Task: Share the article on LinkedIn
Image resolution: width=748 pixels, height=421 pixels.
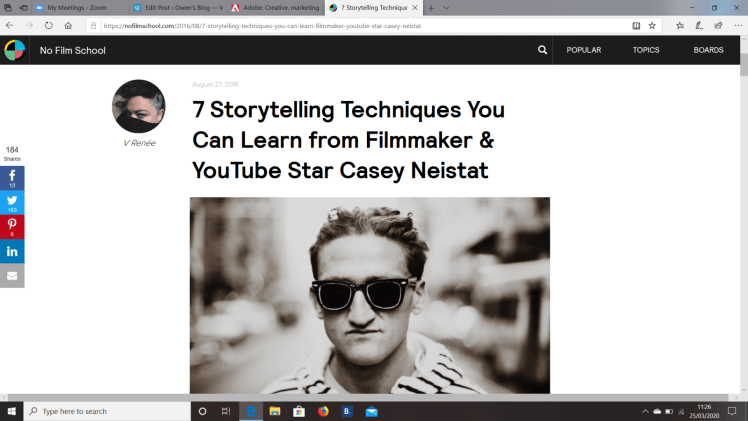Action: [x=12, y=251]
